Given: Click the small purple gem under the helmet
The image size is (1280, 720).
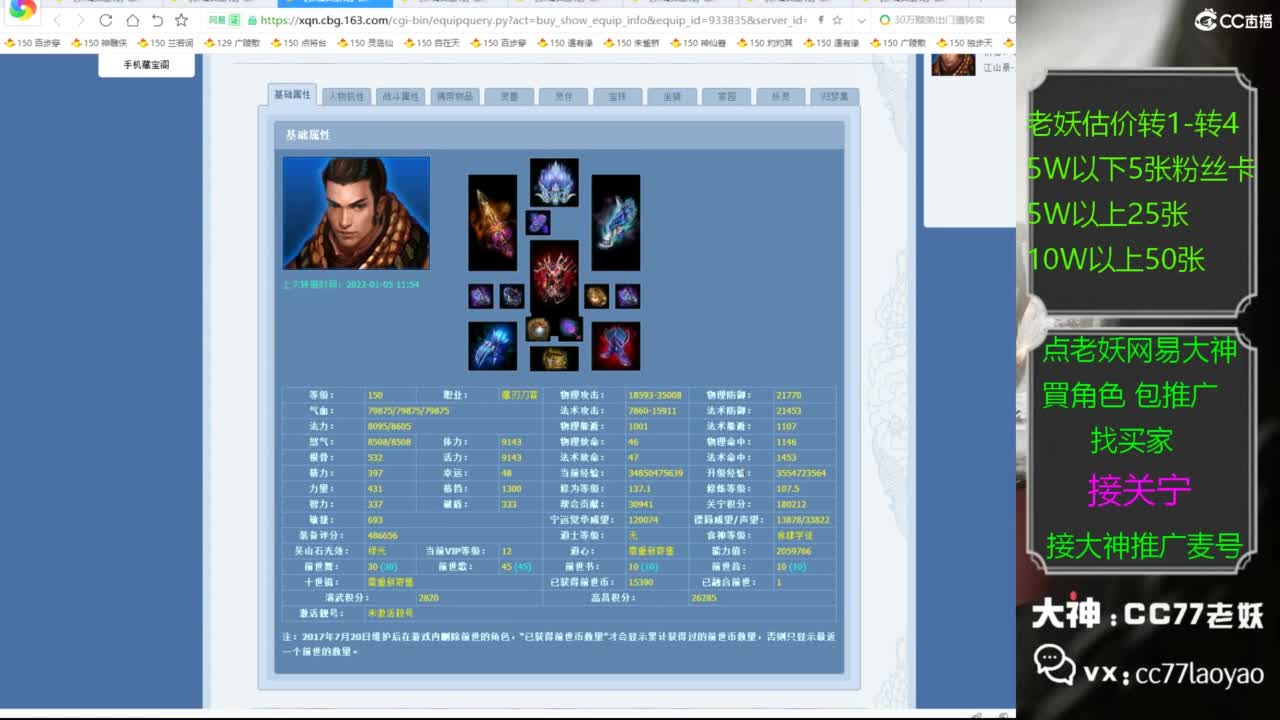Looking at the screenshot, I should [x=538, y=222].
